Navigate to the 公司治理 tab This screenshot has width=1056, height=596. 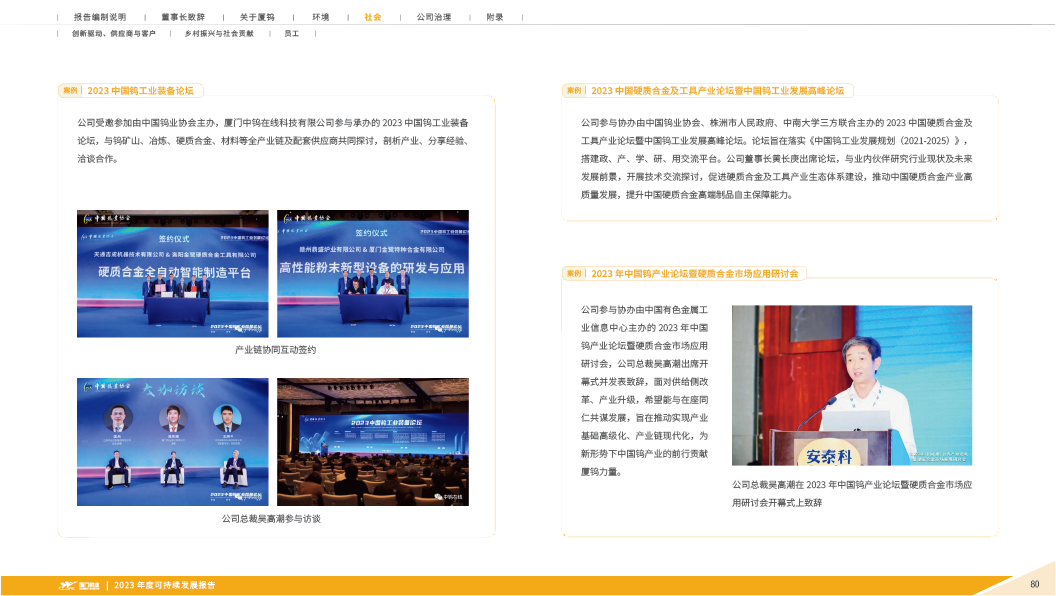click(x=433, y=17)
